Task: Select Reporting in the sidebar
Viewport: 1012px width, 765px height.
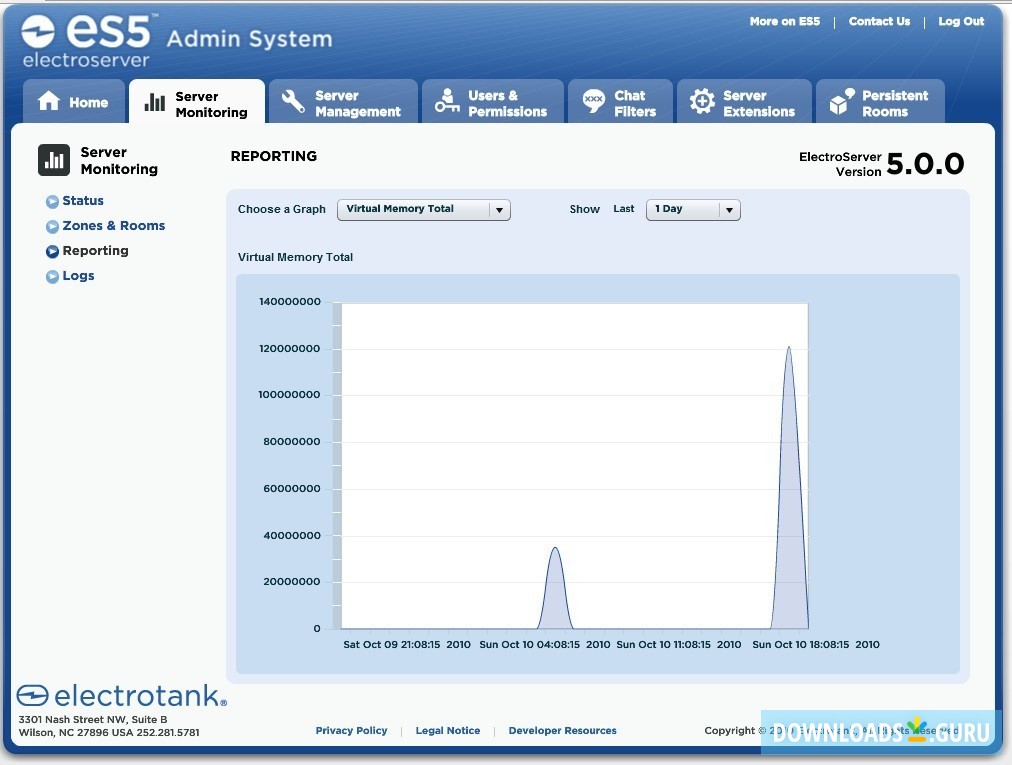Action: [95, 251]
